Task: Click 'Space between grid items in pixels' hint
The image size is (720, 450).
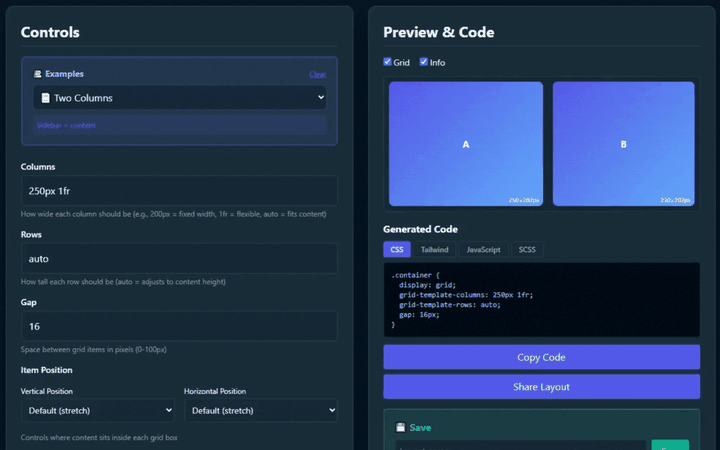Action: click(x=94, y=349)
